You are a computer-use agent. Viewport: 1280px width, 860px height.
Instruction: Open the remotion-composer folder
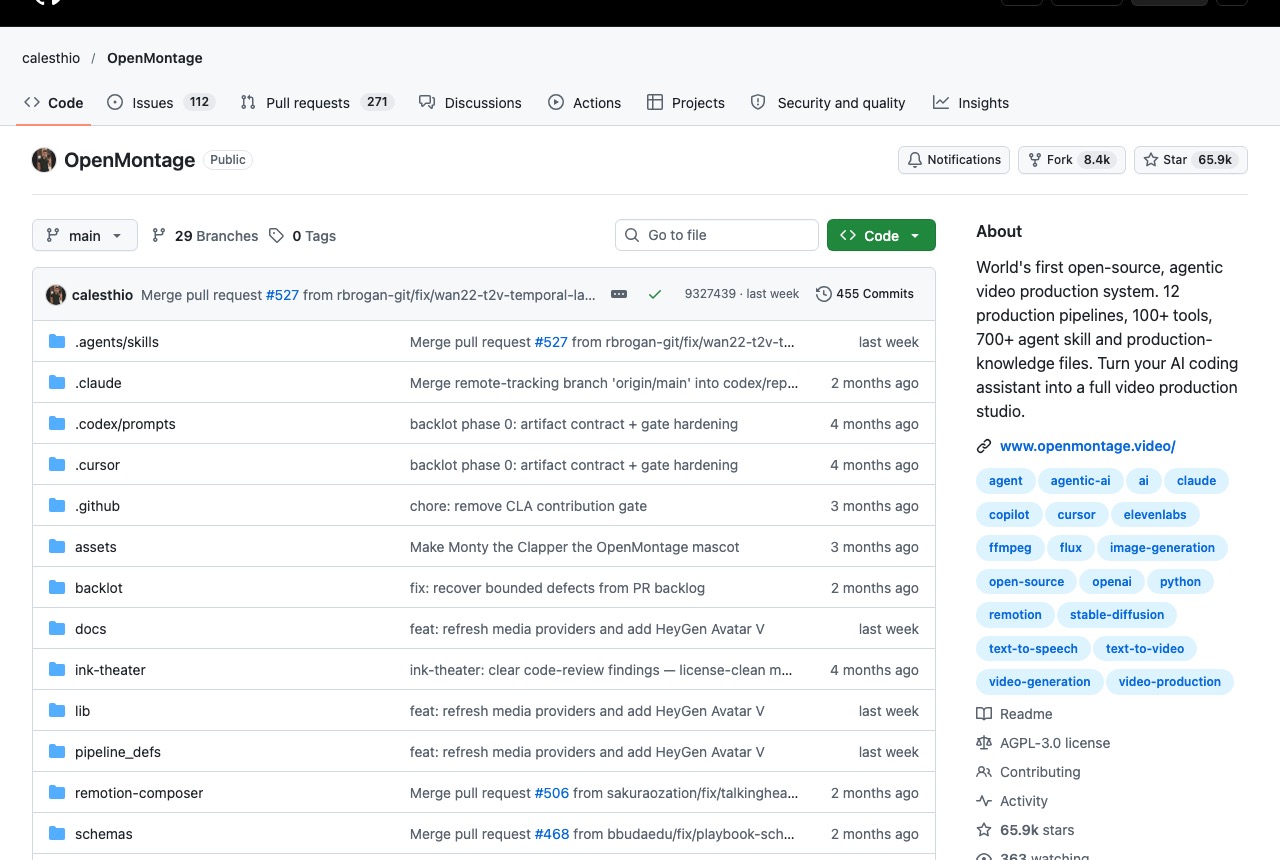pos(139,793)
